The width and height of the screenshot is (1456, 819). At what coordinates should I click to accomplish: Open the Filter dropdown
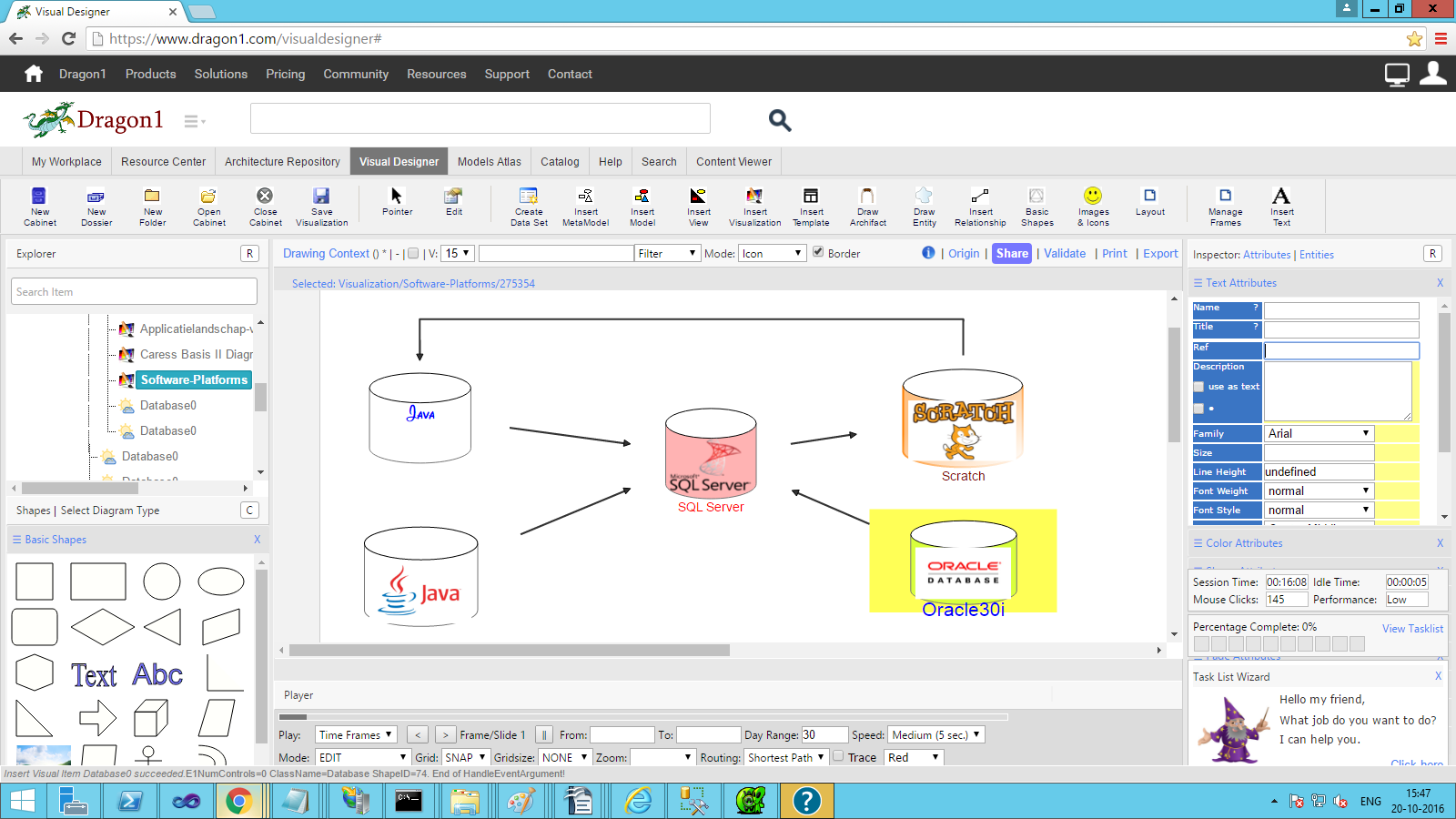point(667,253)
